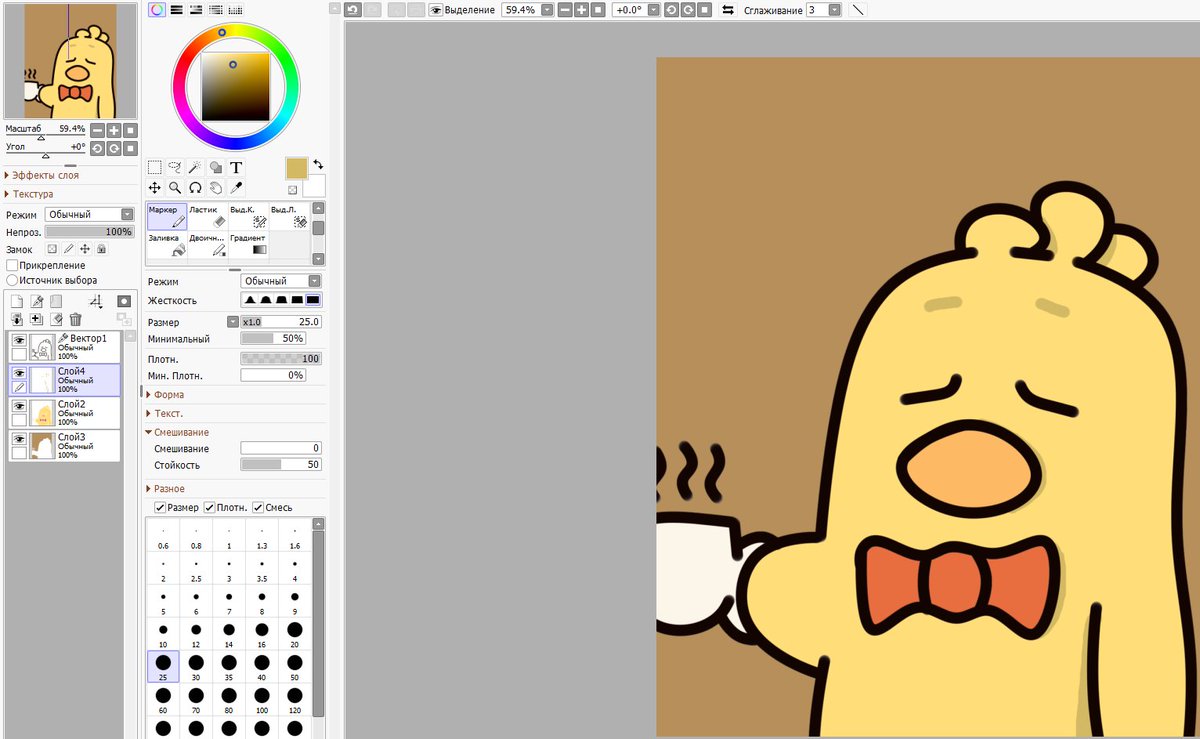
Task: Open the brush size multiplier dropdown
Action: 233,322
